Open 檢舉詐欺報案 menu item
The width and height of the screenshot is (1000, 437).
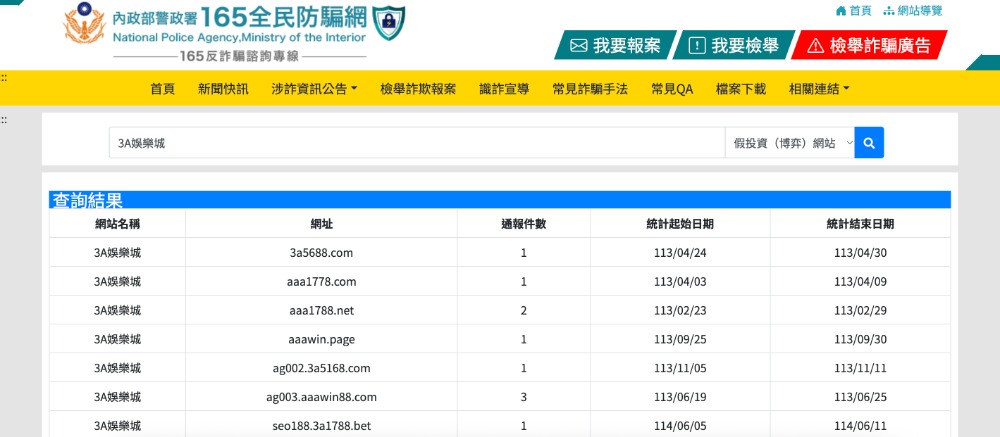(418, 89)
